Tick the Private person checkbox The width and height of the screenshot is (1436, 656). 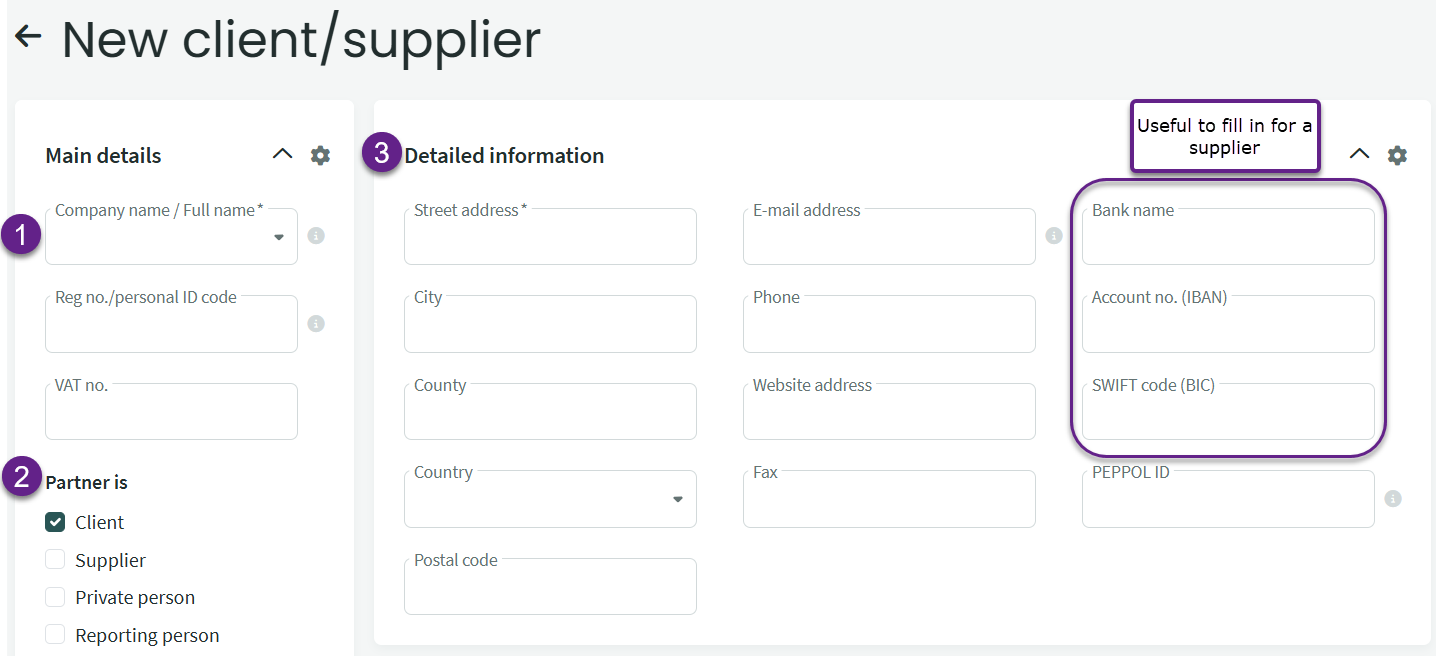pyautogui.click(x=55, y=597)
